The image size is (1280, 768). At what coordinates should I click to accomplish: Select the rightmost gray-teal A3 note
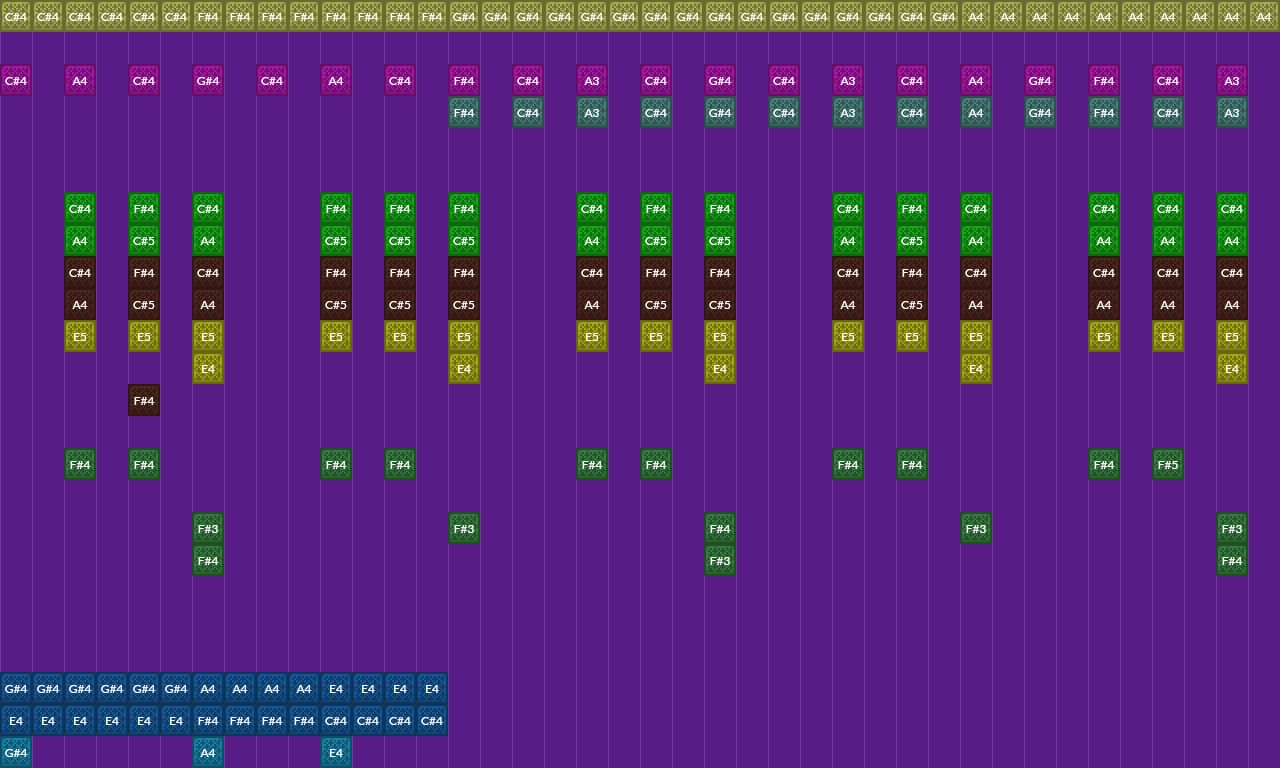pyautogui.click(x=1232, y=113)
